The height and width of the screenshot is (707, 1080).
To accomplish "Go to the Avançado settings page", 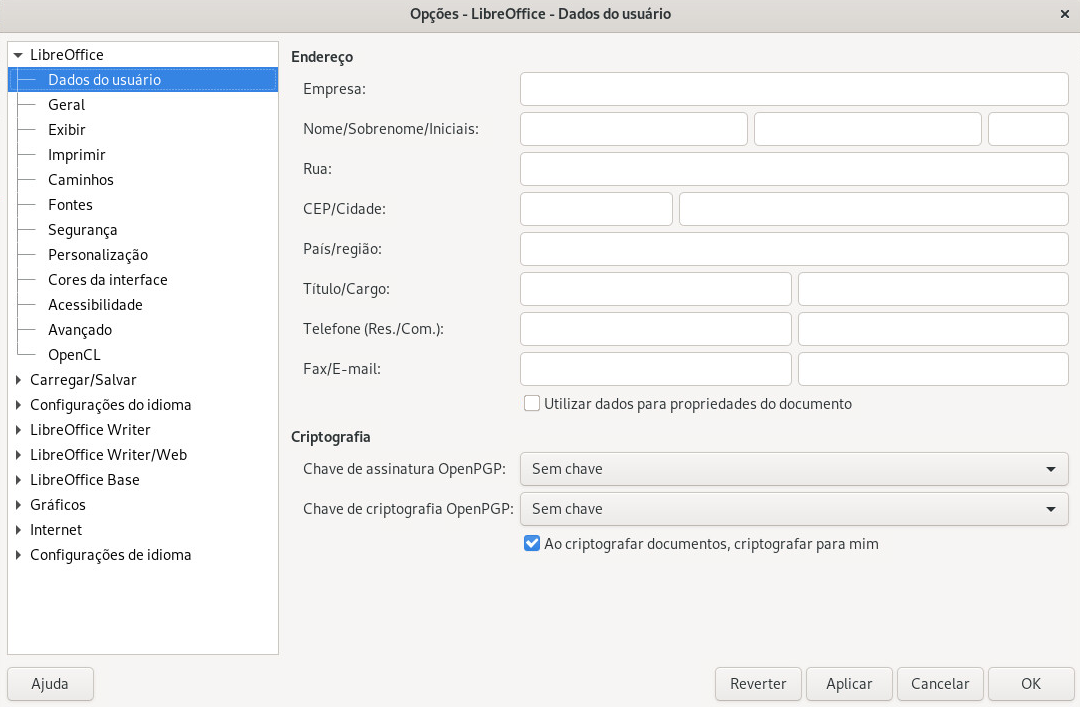I will [80, 330].
